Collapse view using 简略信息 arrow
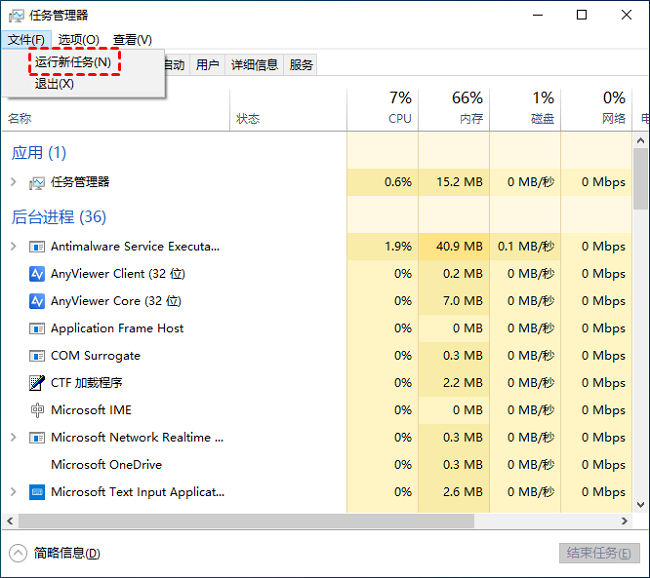Viewport: 650px width, 578px height. pos(18,553)
